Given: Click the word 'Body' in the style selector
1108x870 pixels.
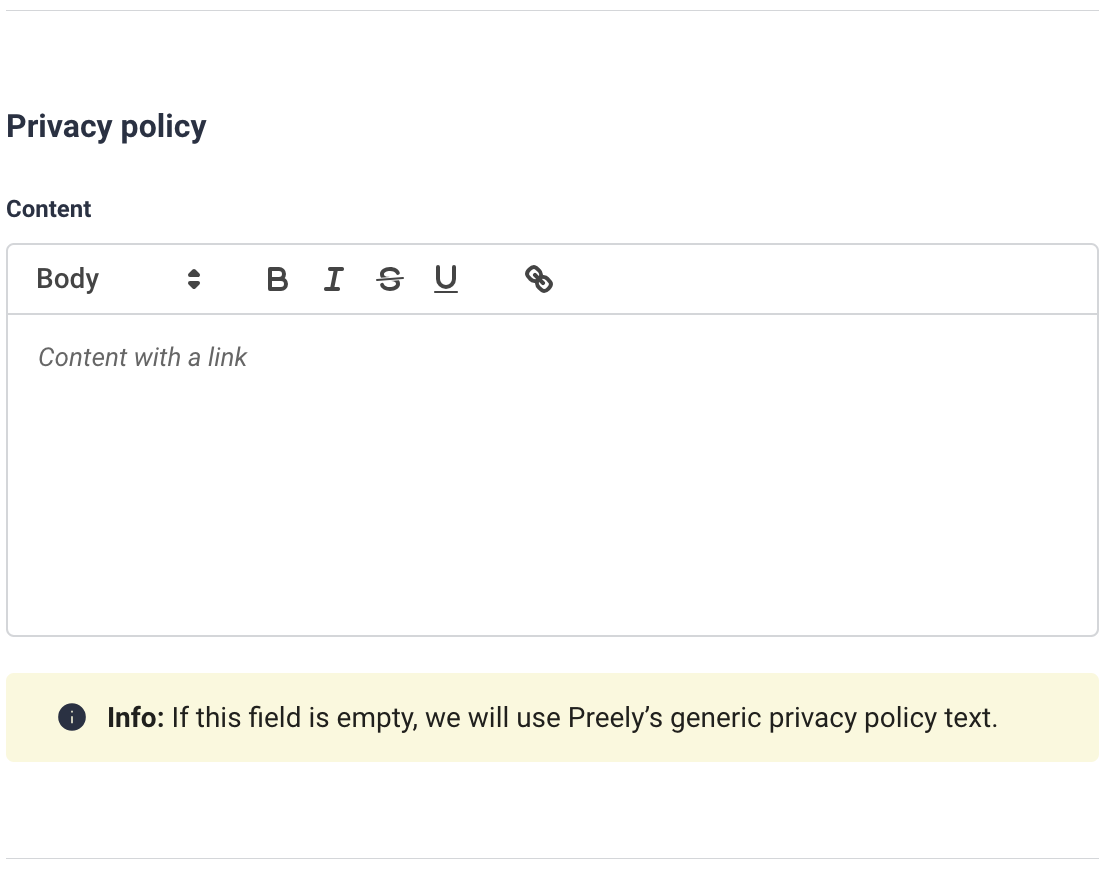Looking at the screenshot, I should click(68, 279).
